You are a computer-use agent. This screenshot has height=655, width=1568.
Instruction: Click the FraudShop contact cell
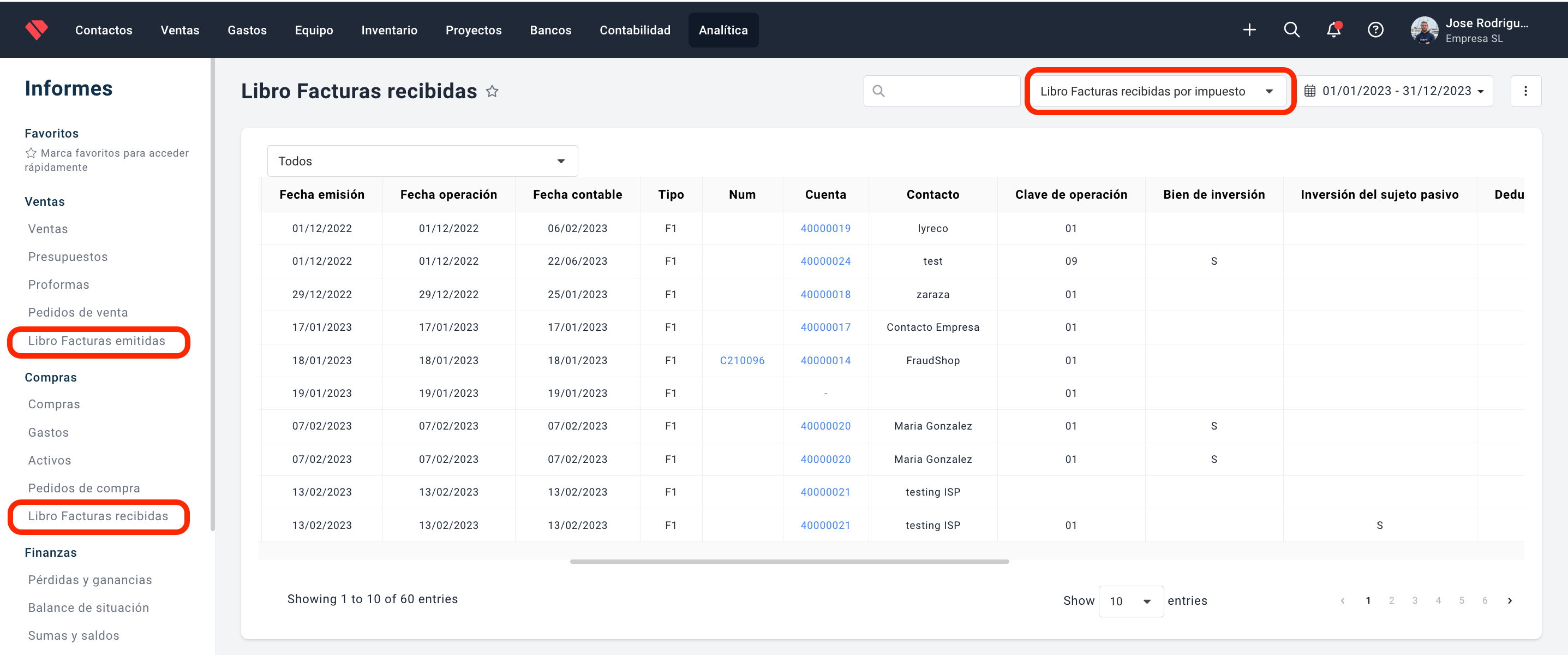click(x=932, y=360)
